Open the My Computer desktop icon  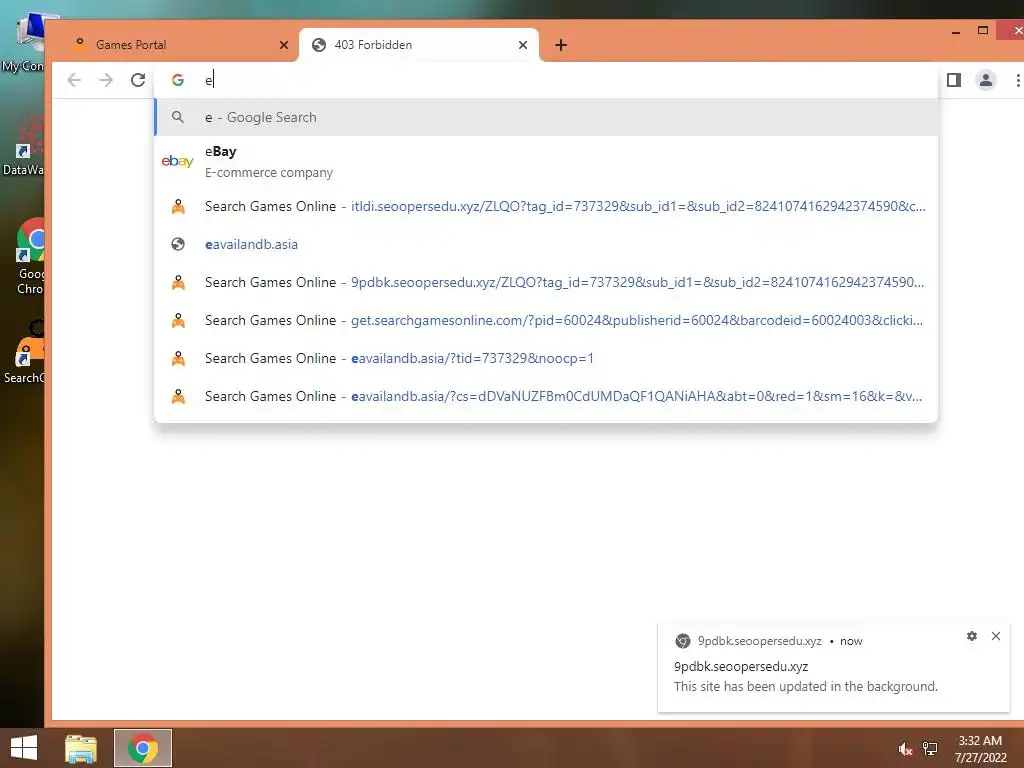(25, 42)
